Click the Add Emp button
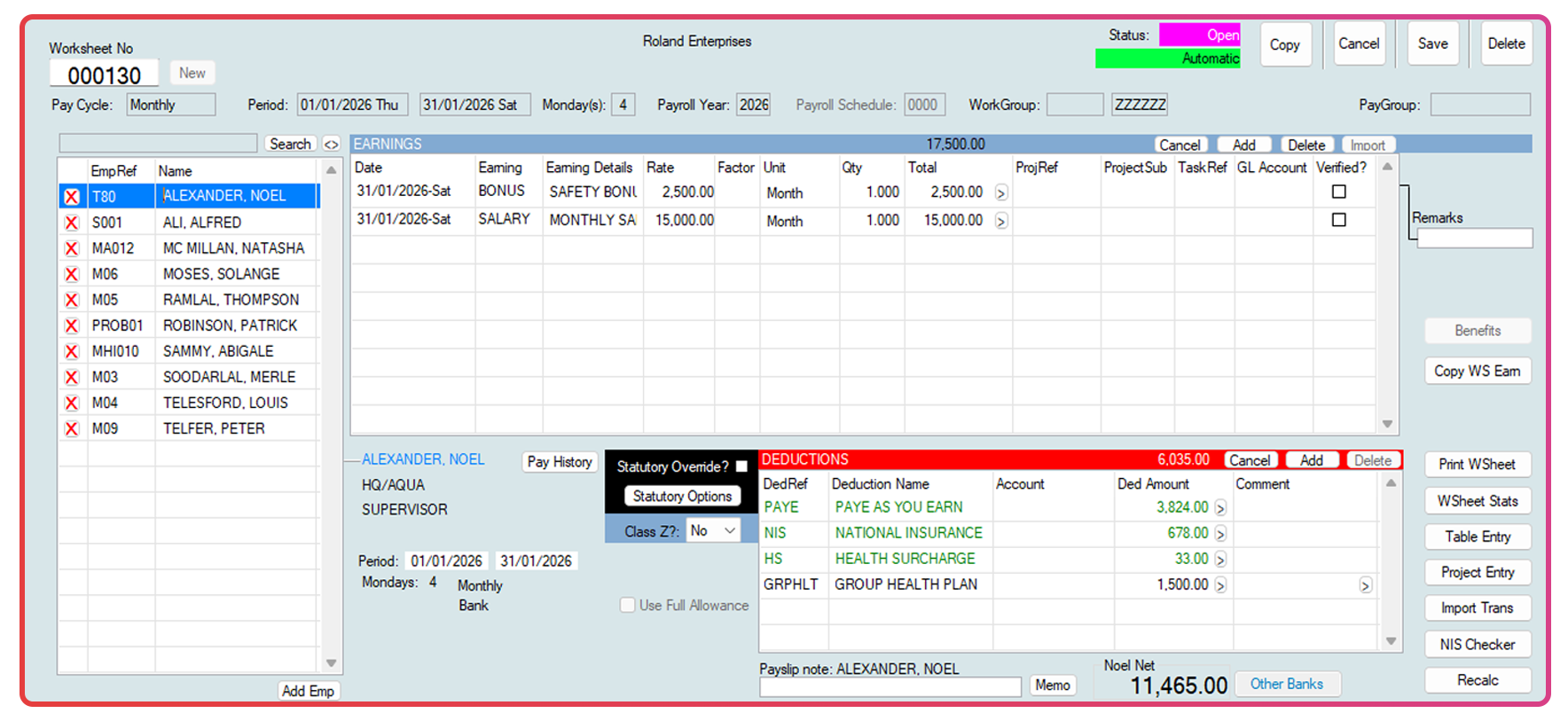1568x721 pixels. coord(308,691)
